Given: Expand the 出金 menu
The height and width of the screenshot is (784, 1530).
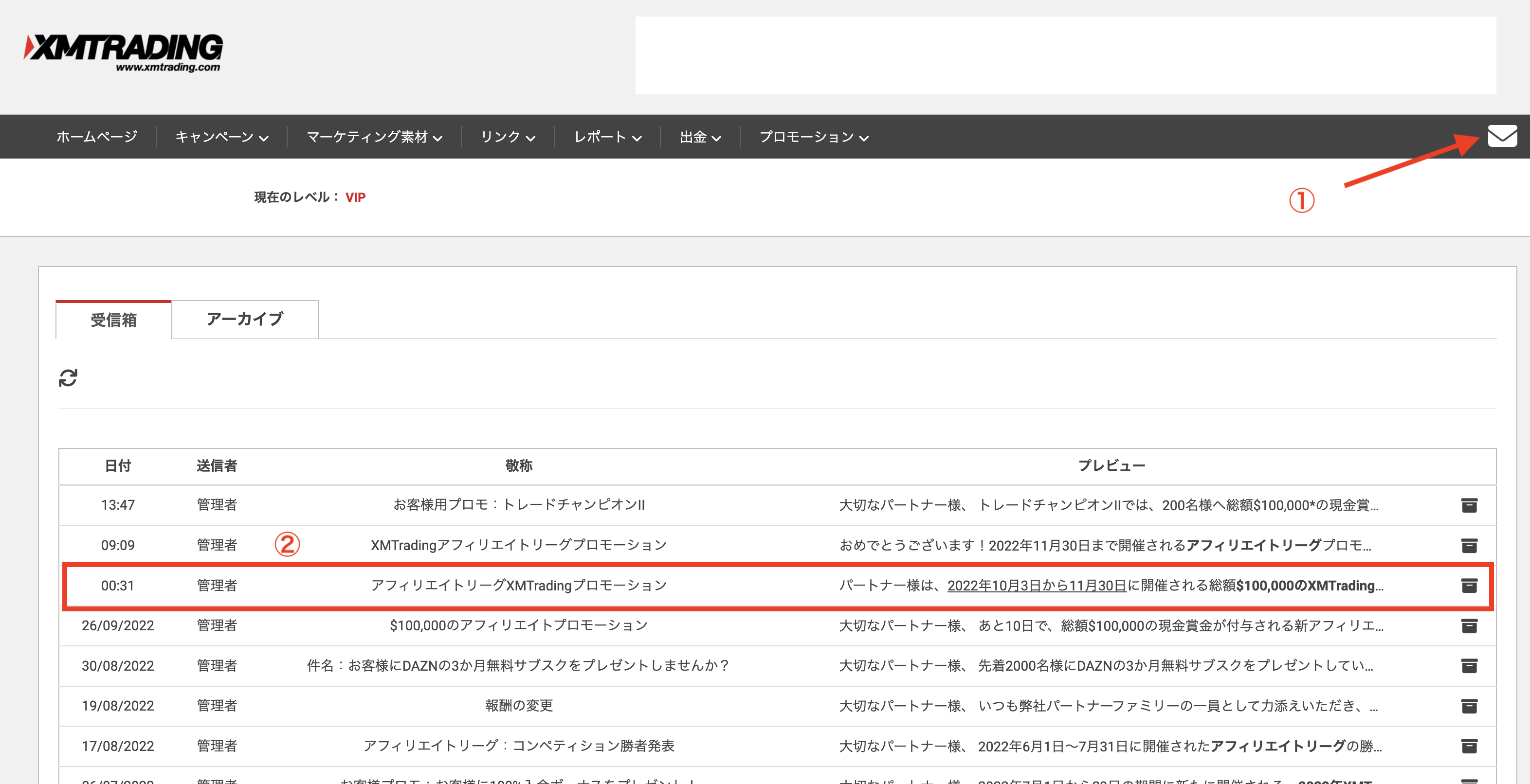Looking at the screenshot, I should pos(700,137).
